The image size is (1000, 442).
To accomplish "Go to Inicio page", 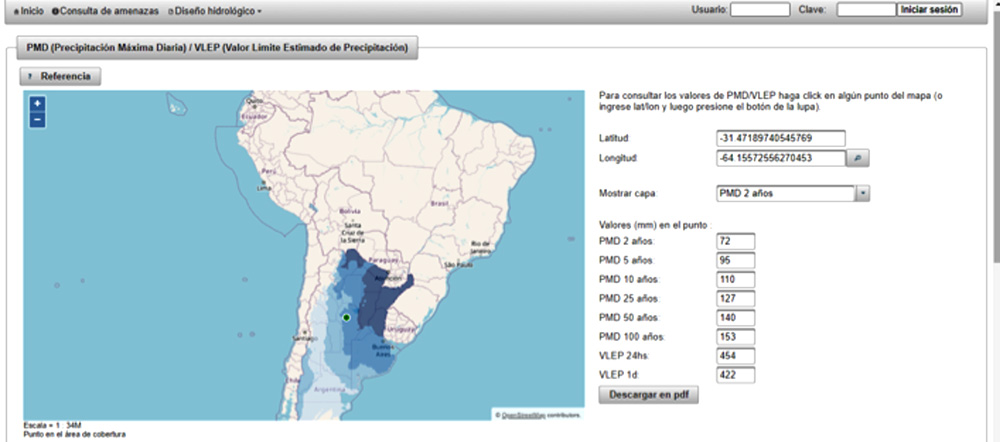I will pyautogui.click(x=26, y=10).
